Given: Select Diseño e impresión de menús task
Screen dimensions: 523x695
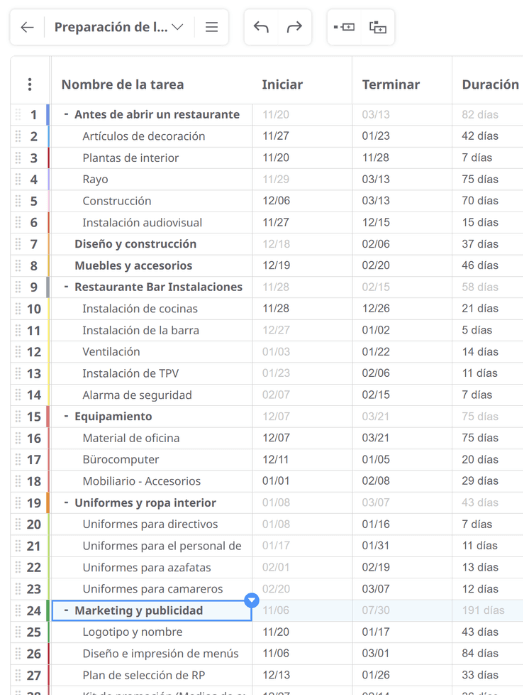Looking at the screenshot, I should 160,653.
